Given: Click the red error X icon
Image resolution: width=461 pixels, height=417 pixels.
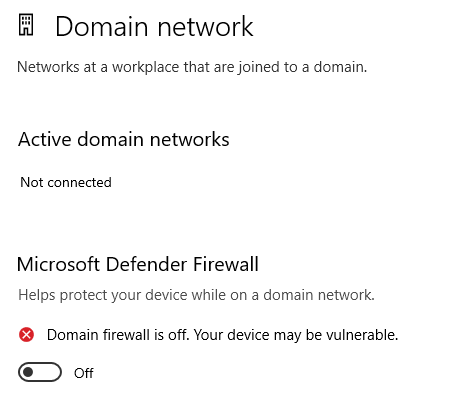Looking at the screenshot, I should pyautogui.click(x=26, y=335).
